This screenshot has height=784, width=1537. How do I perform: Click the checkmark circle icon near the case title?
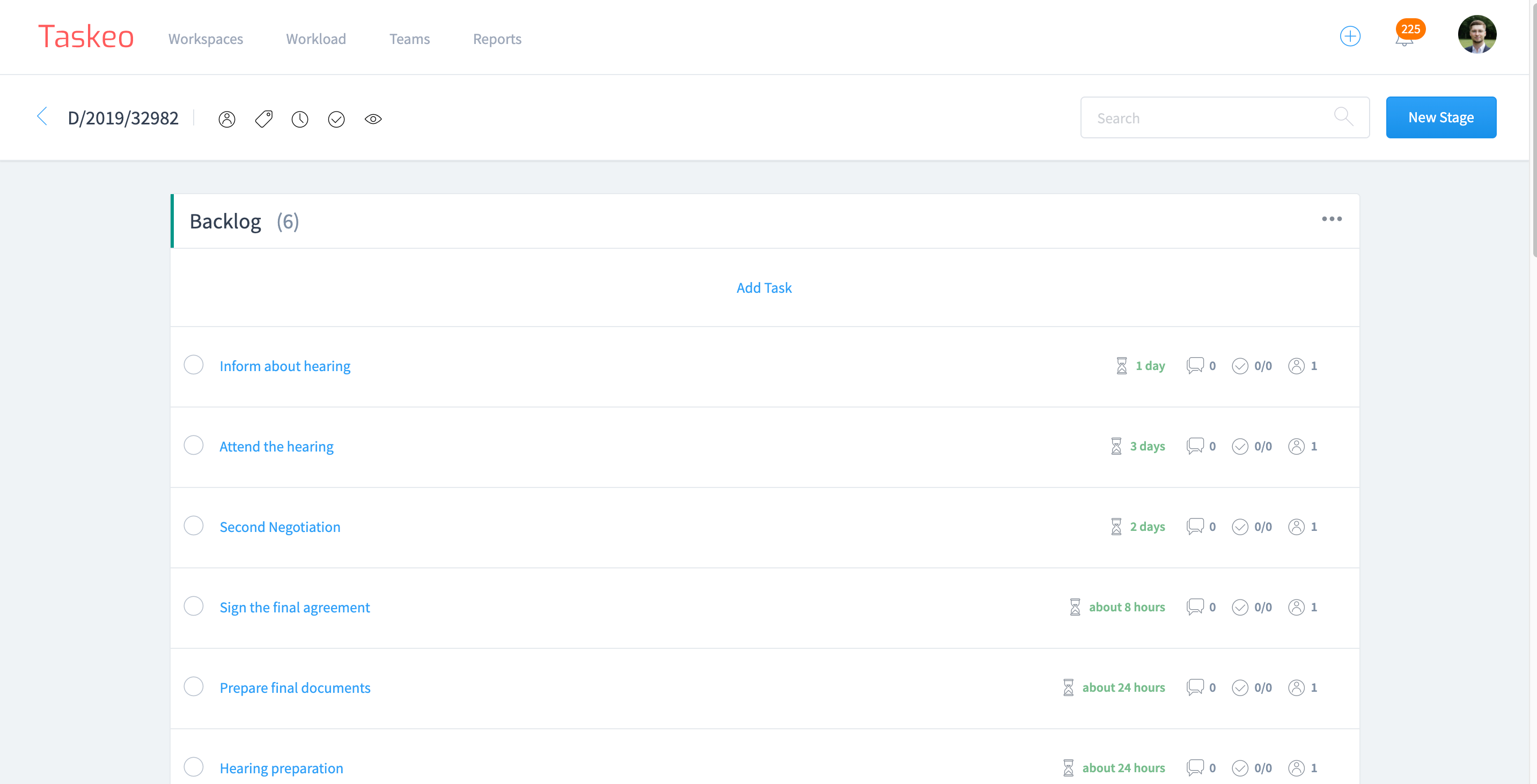point(336,118)
